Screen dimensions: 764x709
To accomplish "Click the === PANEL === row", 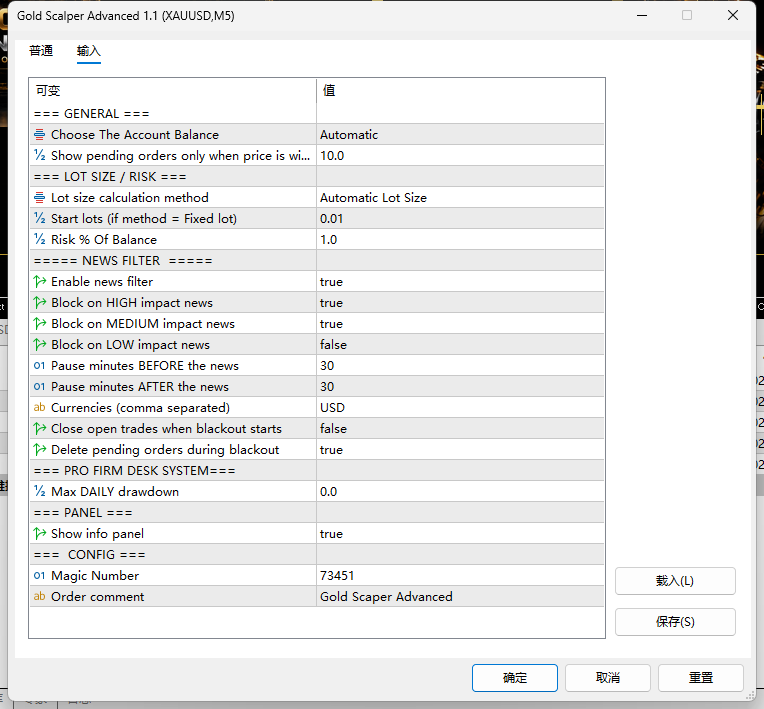I will (317, 513).
